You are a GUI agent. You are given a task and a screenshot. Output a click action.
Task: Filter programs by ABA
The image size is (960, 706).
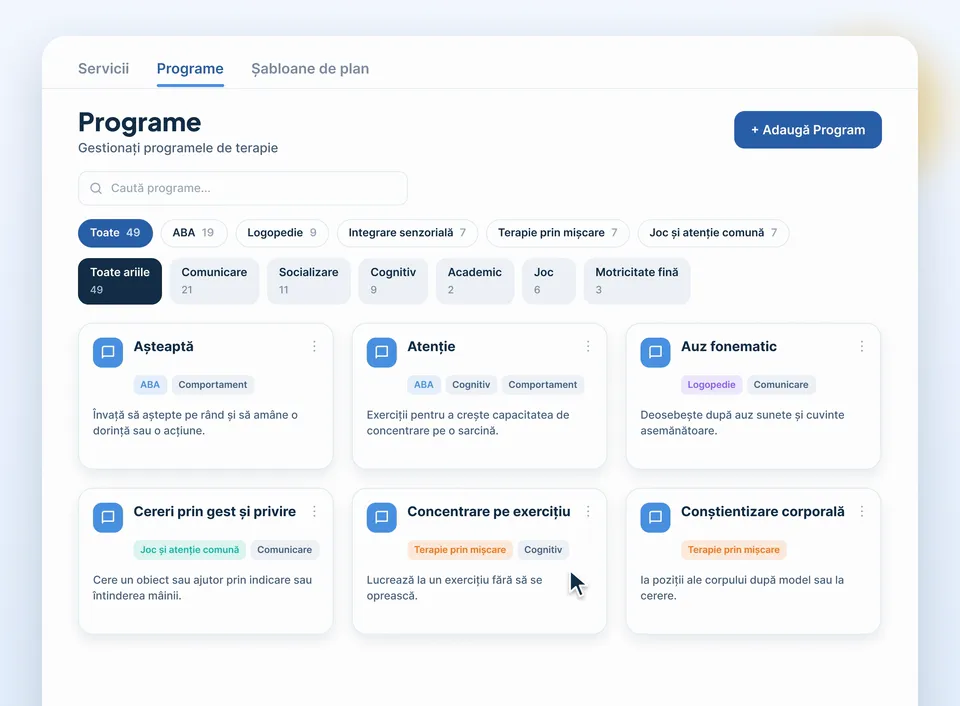point(193,233)
